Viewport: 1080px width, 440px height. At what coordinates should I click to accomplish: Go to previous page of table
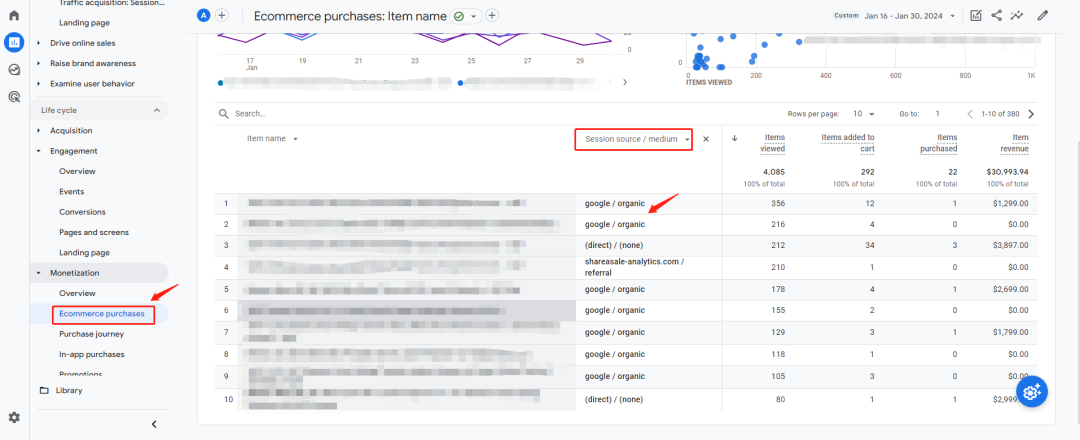970,114
